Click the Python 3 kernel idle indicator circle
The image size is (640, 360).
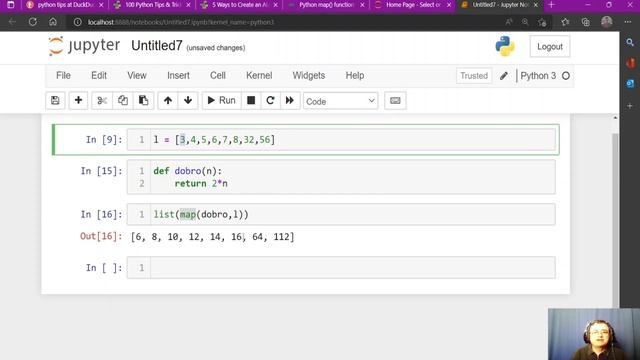566,76
